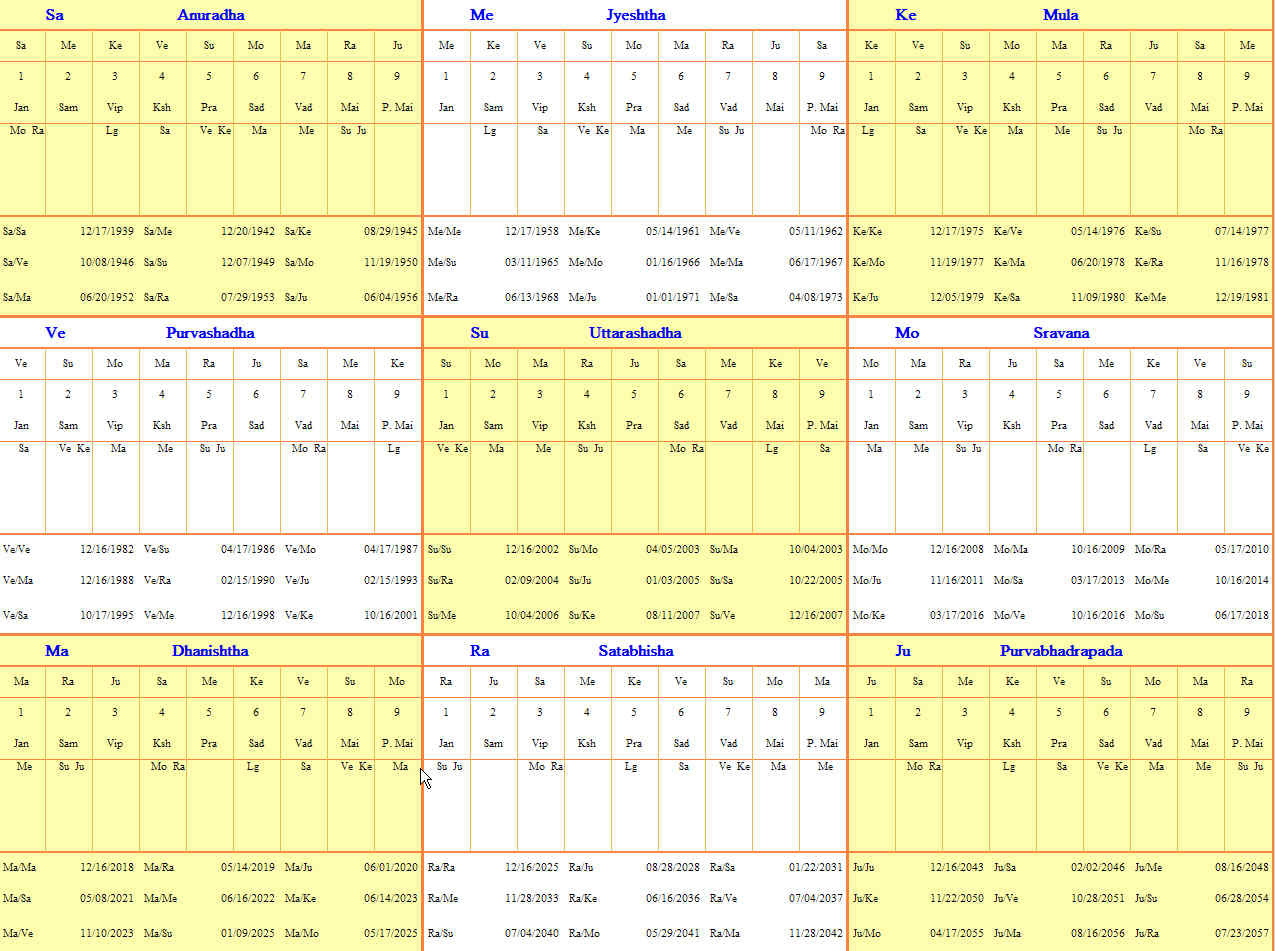This screenshot has height=951, width=1275.
Task: Select the Ra/Ra date 12/16/2025
Action: point(531,867)
